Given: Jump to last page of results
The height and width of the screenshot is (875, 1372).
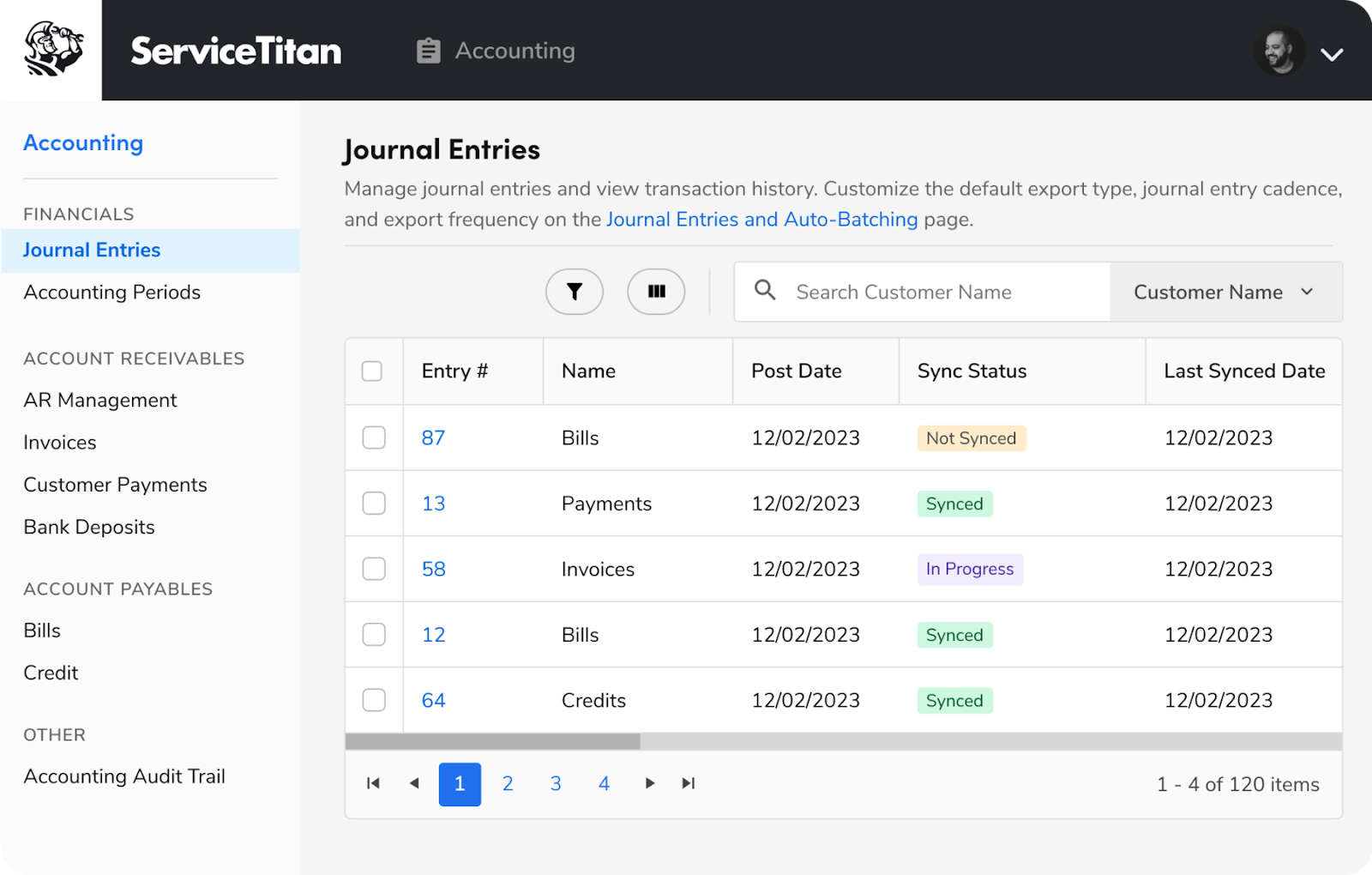Looking at the screenshot, I should (689, 783).
